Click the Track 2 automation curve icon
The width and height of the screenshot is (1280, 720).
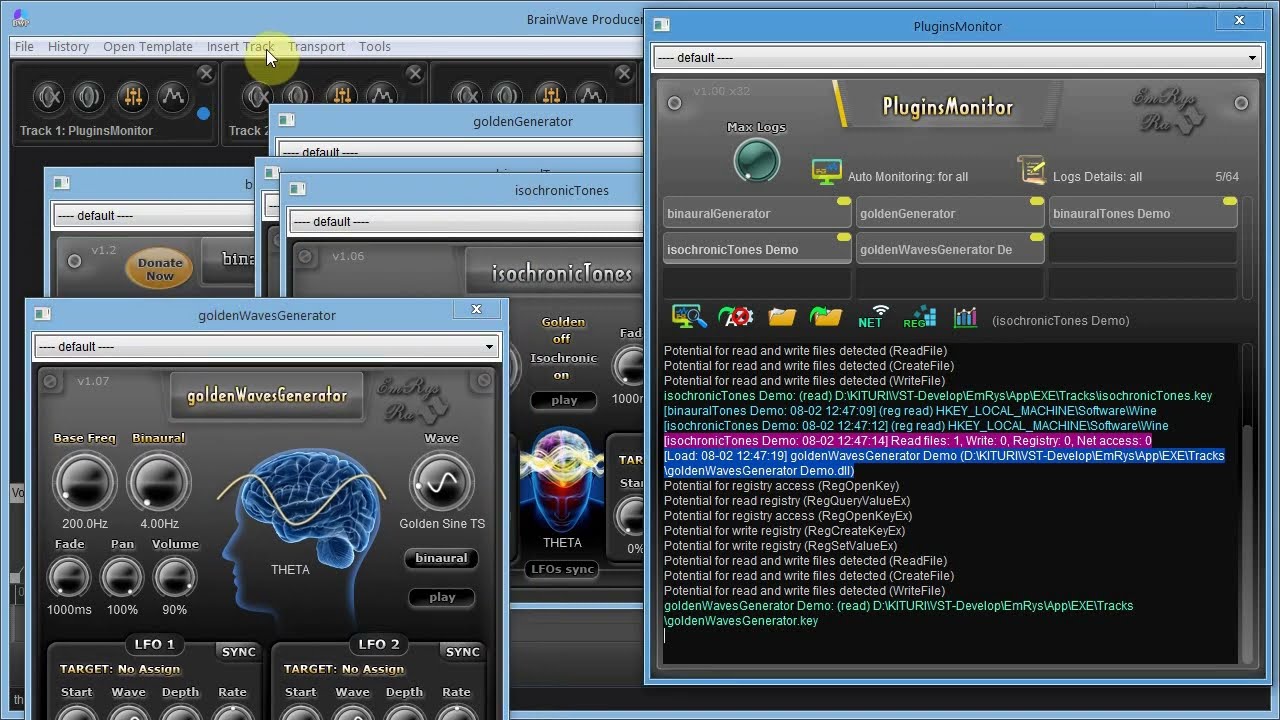click(x=382, y=96)
